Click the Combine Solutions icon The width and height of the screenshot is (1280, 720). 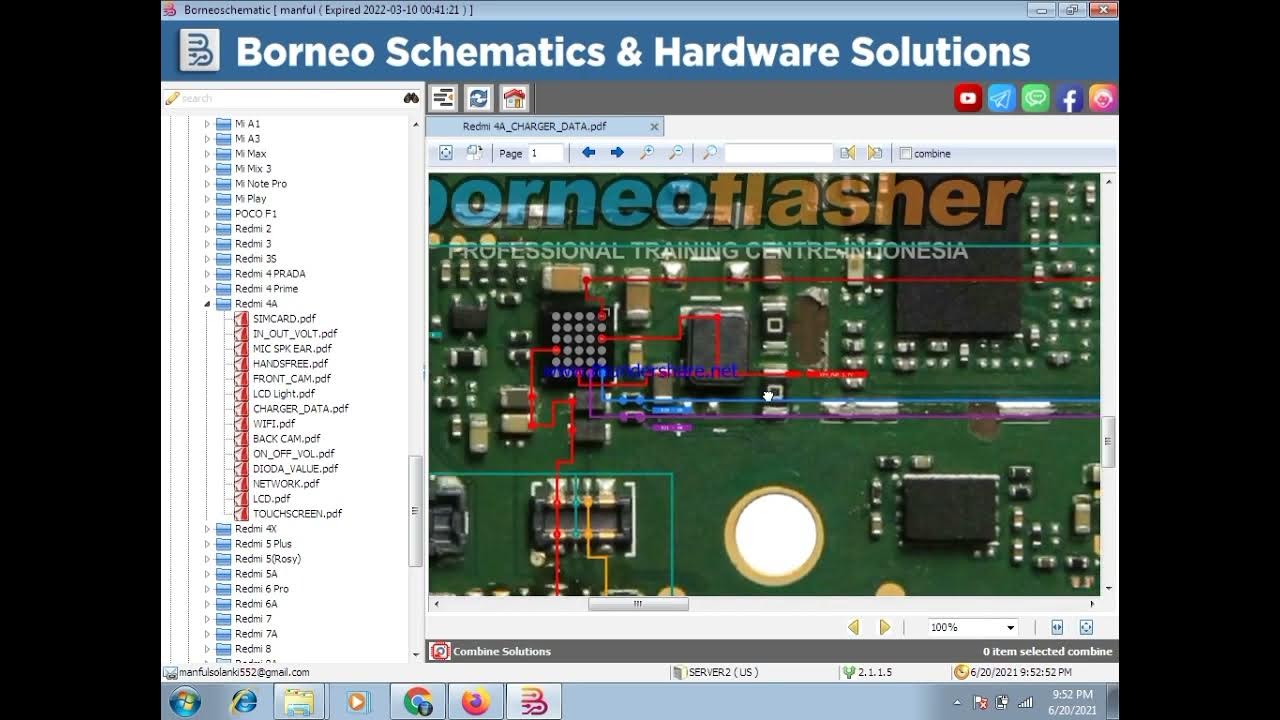point(440,651)
